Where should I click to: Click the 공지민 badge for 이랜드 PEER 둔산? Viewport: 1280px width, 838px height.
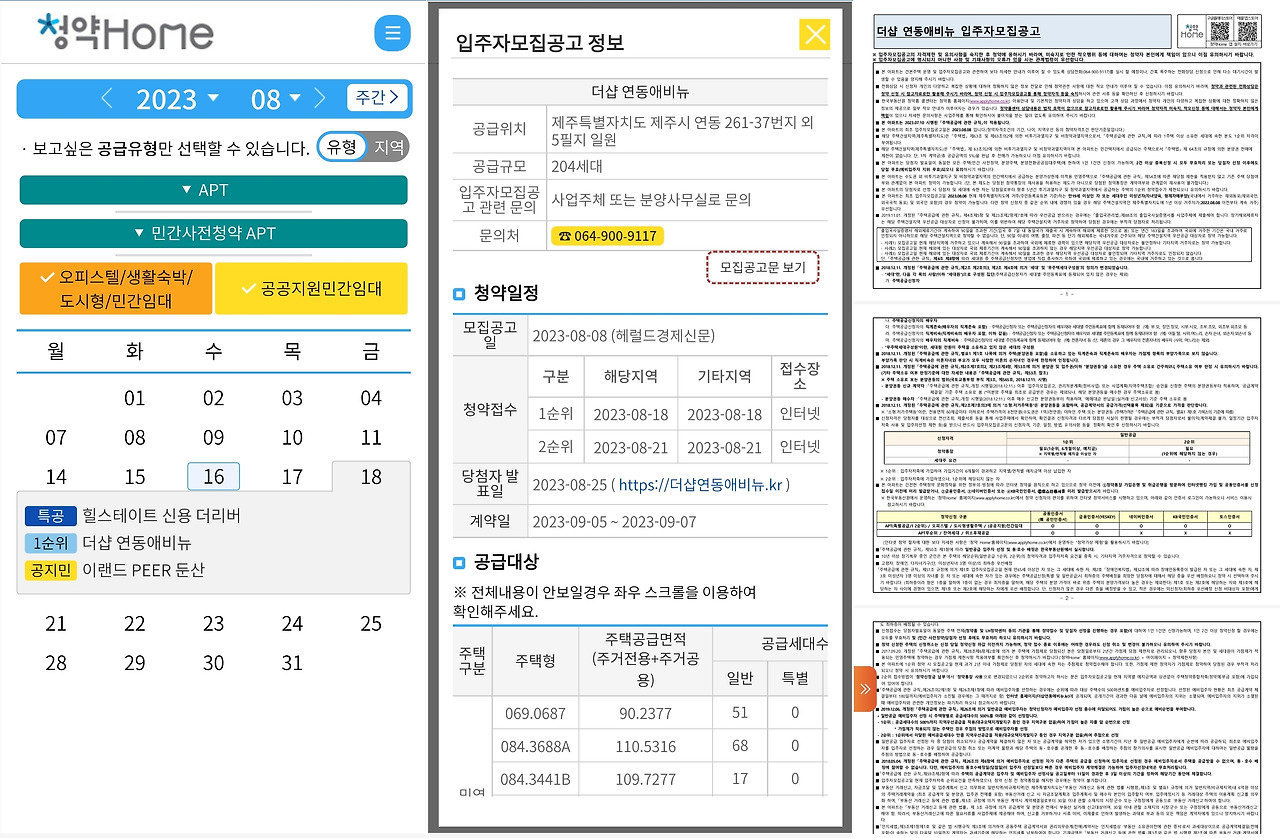pos(51,571)
